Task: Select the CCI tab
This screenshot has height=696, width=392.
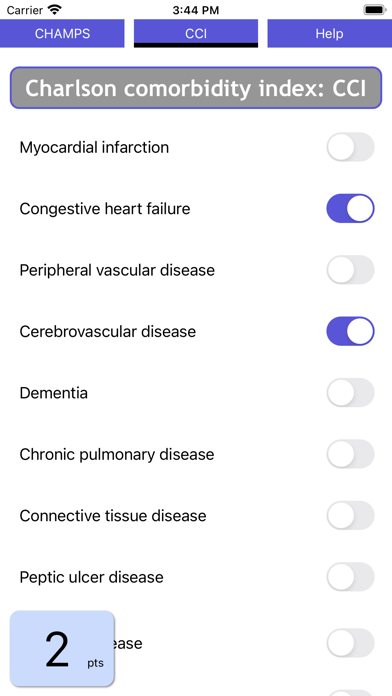Action: 196,33
